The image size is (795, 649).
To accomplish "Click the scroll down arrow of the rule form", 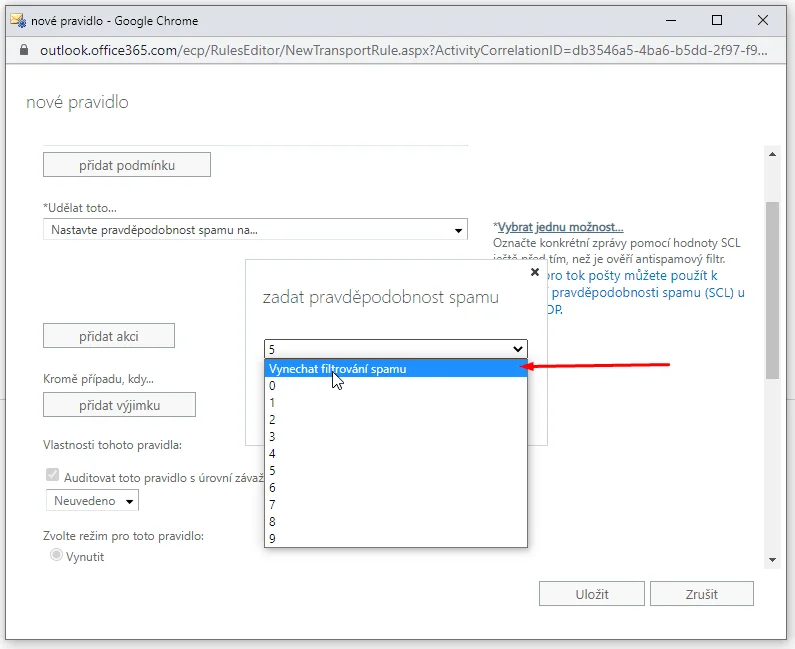I will (x=772, y=560).
